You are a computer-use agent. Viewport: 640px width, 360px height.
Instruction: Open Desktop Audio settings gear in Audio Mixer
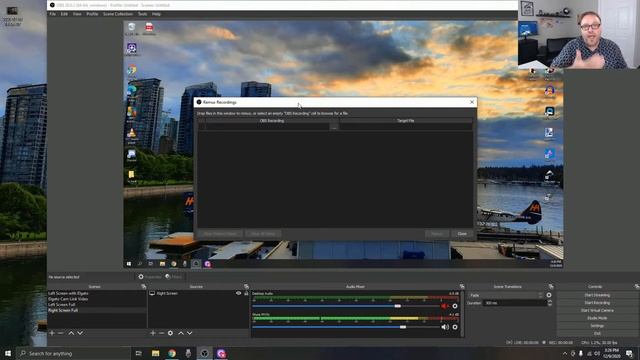(455, 306)
